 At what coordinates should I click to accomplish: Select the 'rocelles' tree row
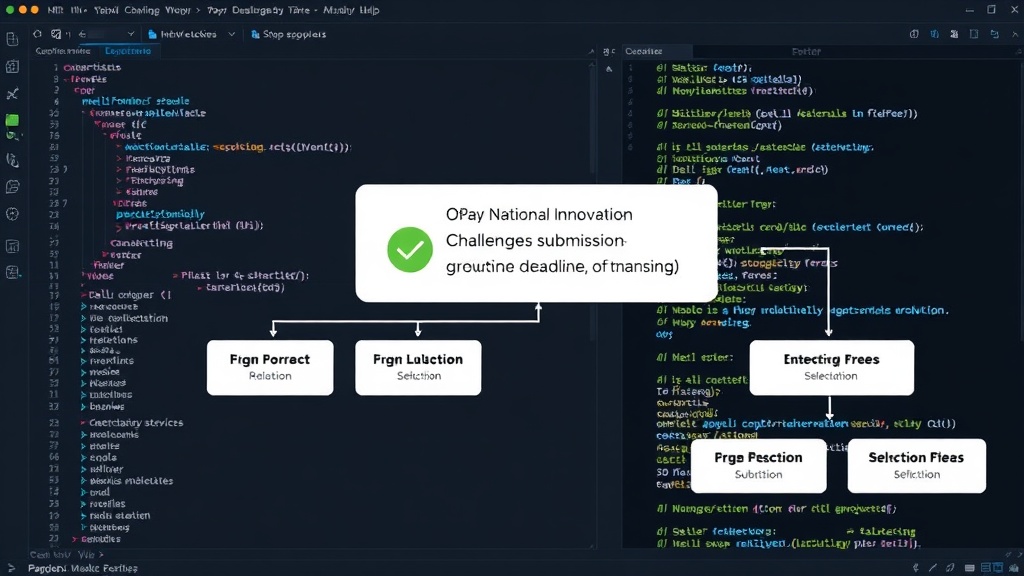(107, 504)
